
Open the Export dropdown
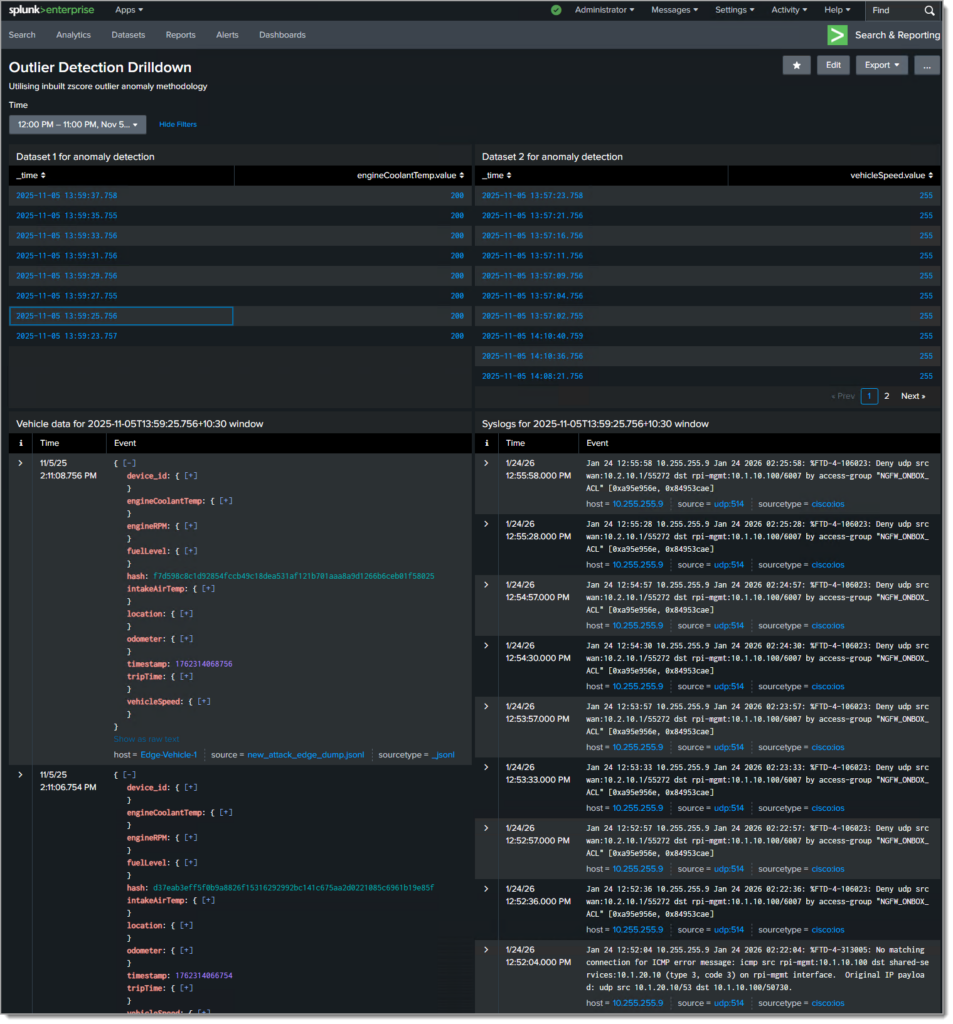882,65
